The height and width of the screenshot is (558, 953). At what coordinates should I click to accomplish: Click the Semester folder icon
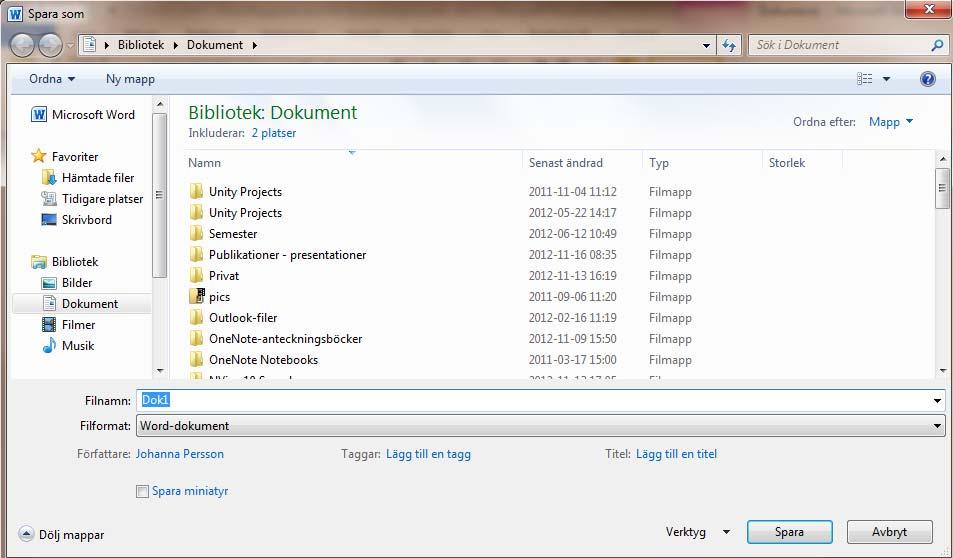point(196,233)
